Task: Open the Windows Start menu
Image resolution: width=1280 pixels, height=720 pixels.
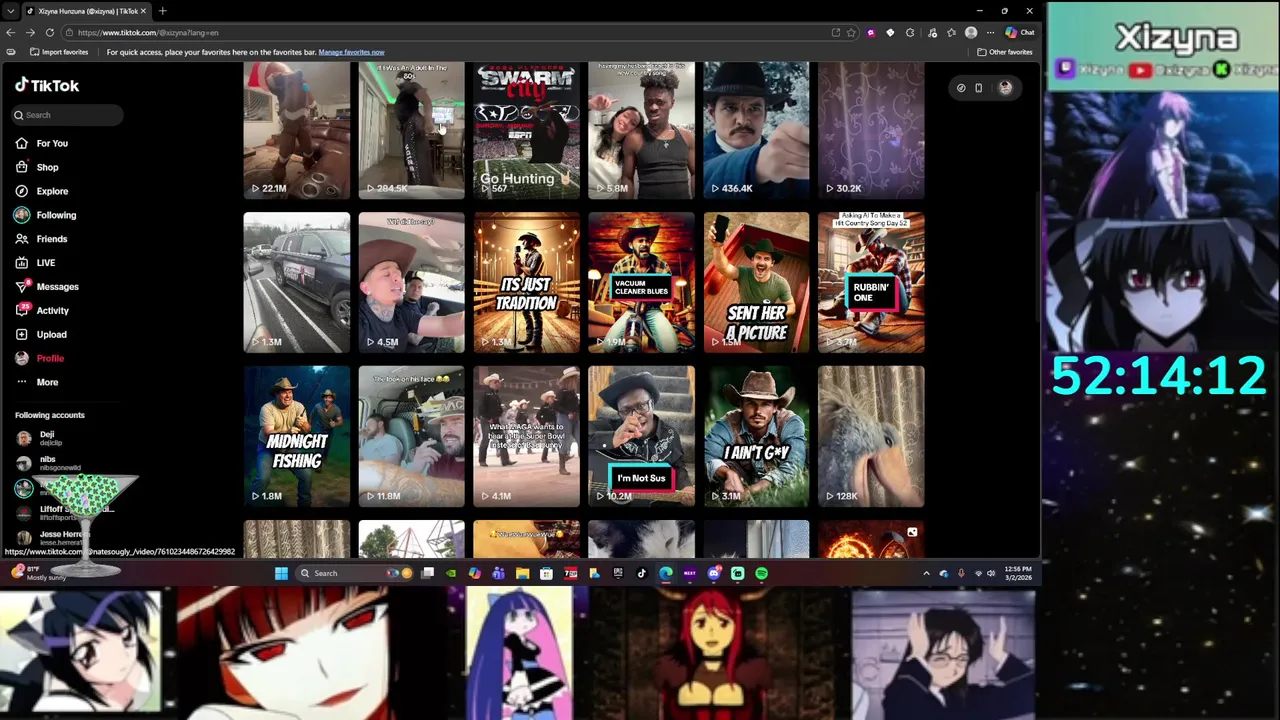Action: [x=281, y=573]
